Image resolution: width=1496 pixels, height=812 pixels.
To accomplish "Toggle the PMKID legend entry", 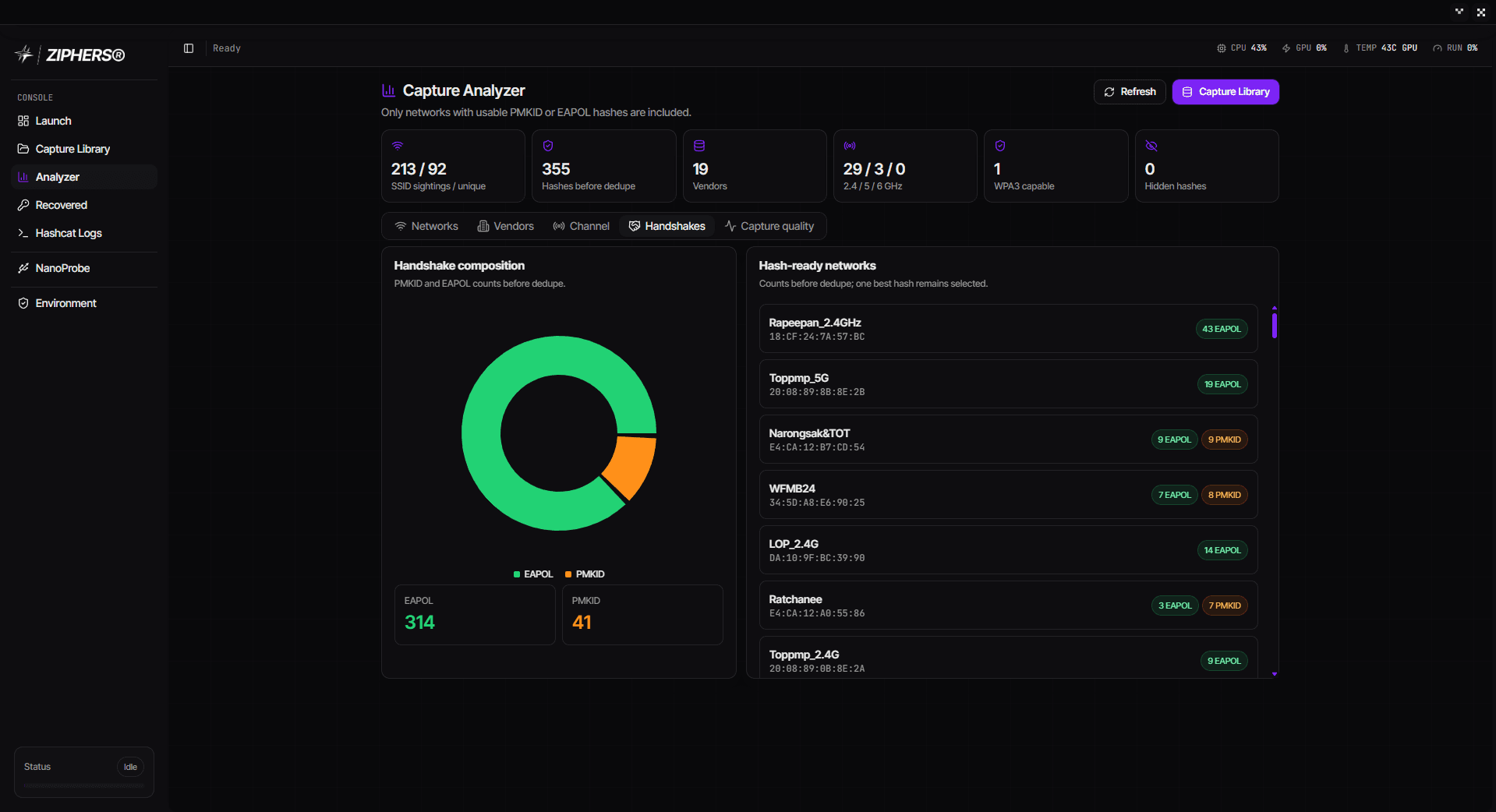I will (x=585, y=574).
